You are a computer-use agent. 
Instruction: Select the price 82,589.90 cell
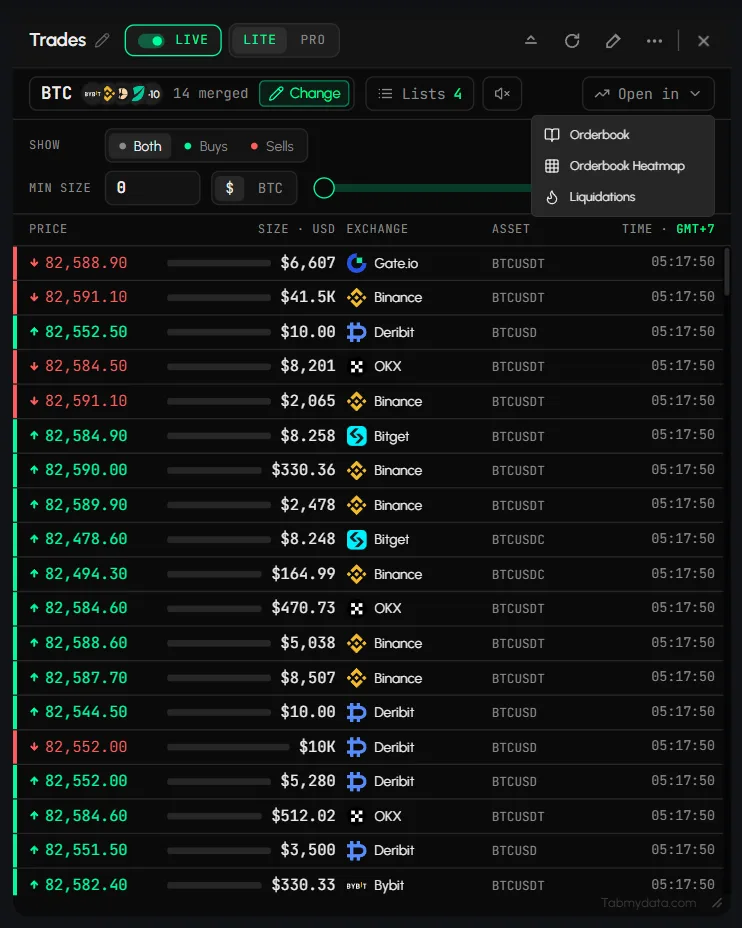pos(86,505)
